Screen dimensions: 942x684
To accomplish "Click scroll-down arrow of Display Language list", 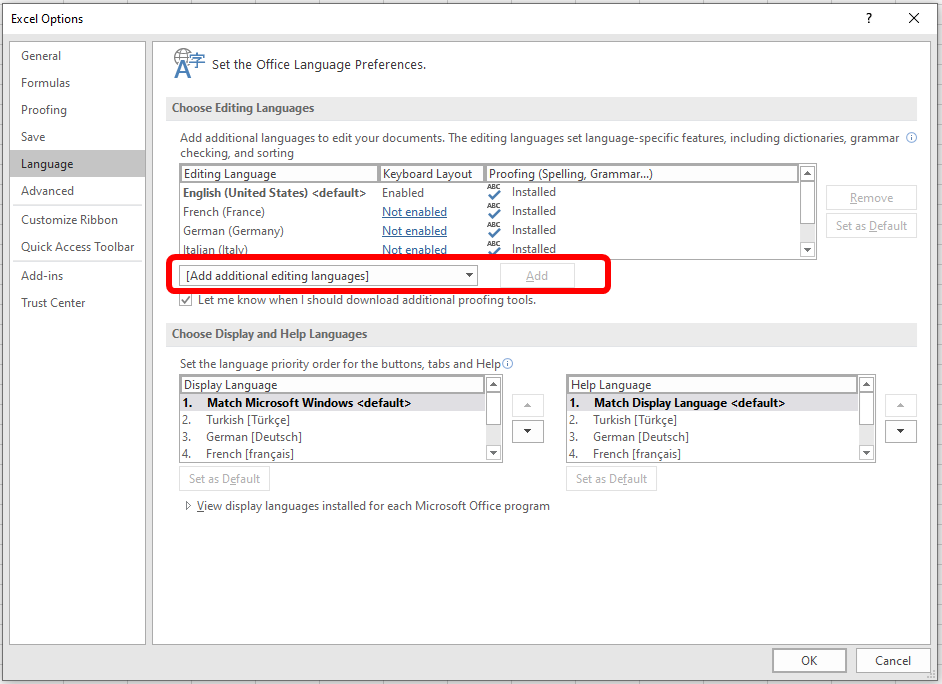I will 493,453.
